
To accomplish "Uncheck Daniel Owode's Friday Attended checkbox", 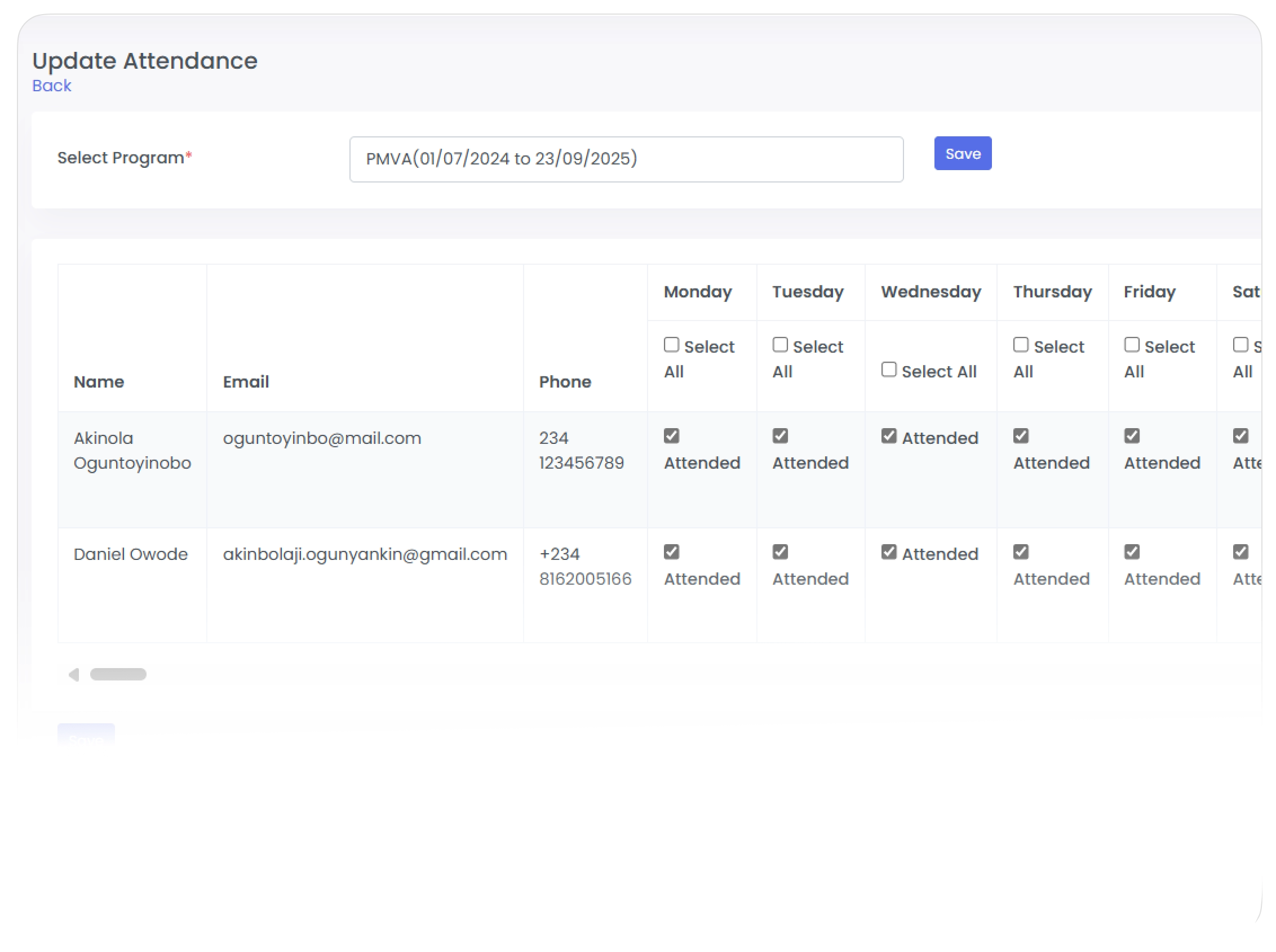I will tap(1131, 551).
